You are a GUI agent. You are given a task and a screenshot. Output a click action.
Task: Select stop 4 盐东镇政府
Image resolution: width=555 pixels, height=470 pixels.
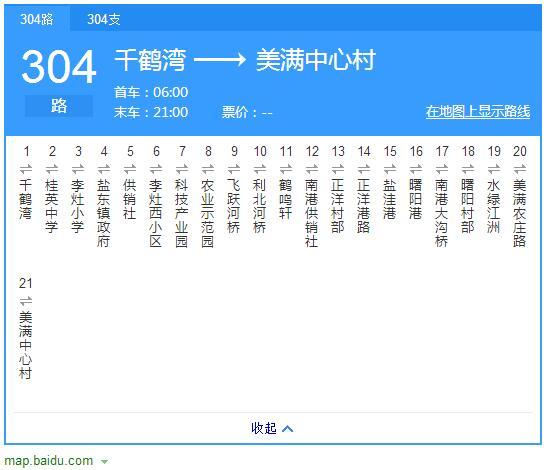tap(104, 213)
